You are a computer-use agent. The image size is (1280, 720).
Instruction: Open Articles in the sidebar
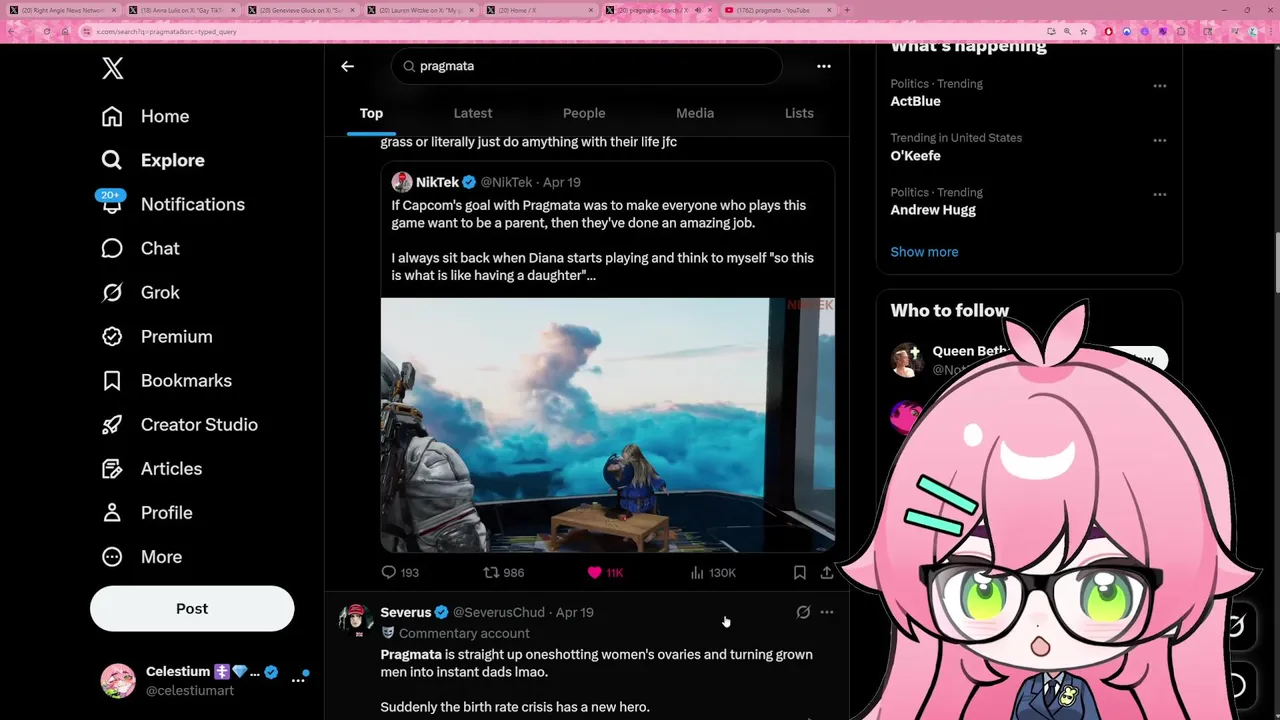tap(151, 468)
